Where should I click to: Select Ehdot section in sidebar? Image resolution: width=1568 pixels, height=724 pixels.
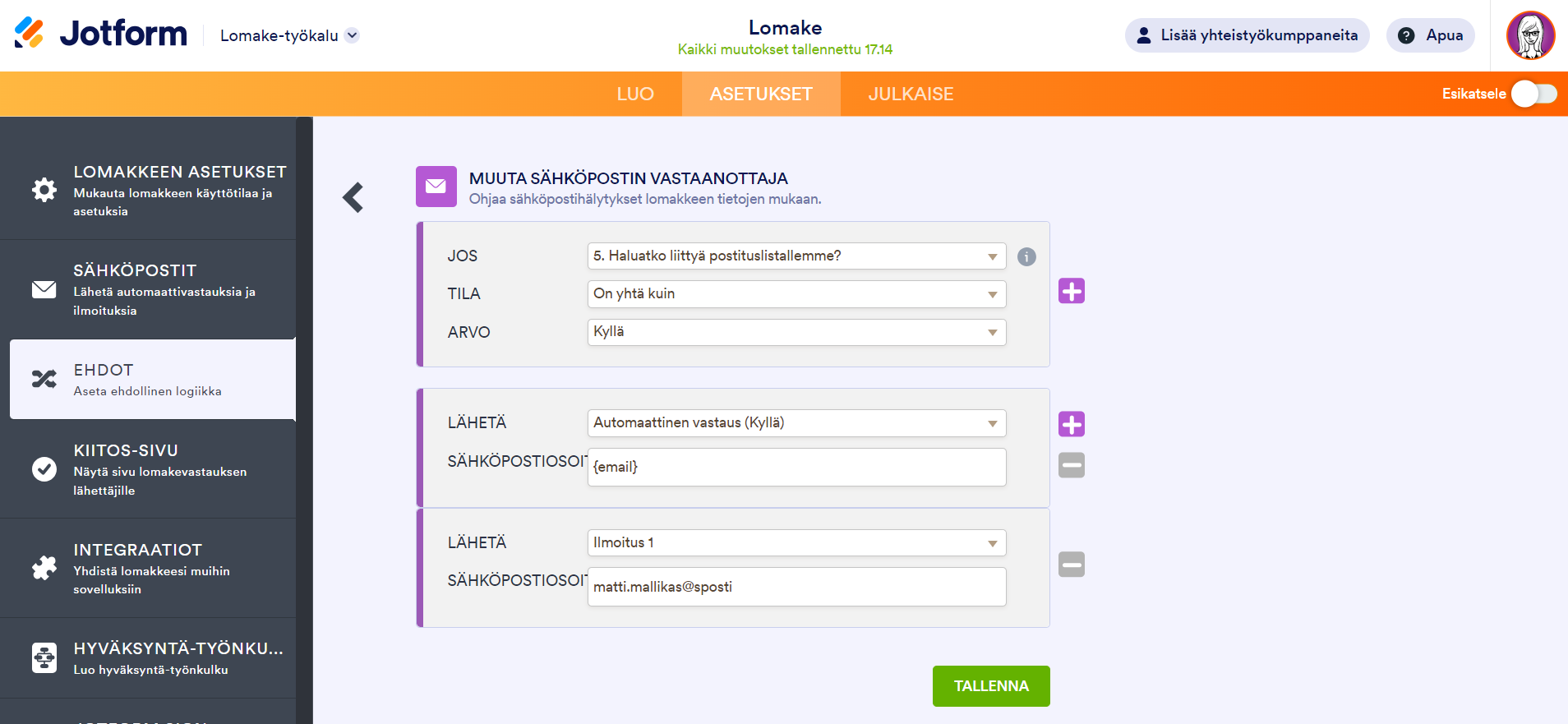point(153,379)
